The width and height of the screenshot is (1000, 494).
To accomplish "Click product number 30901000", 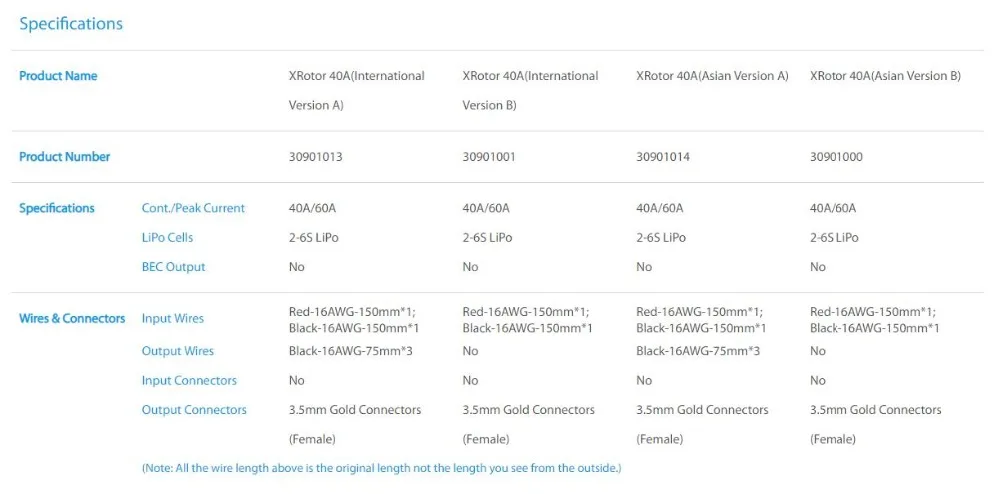I will tap(836, 157).
